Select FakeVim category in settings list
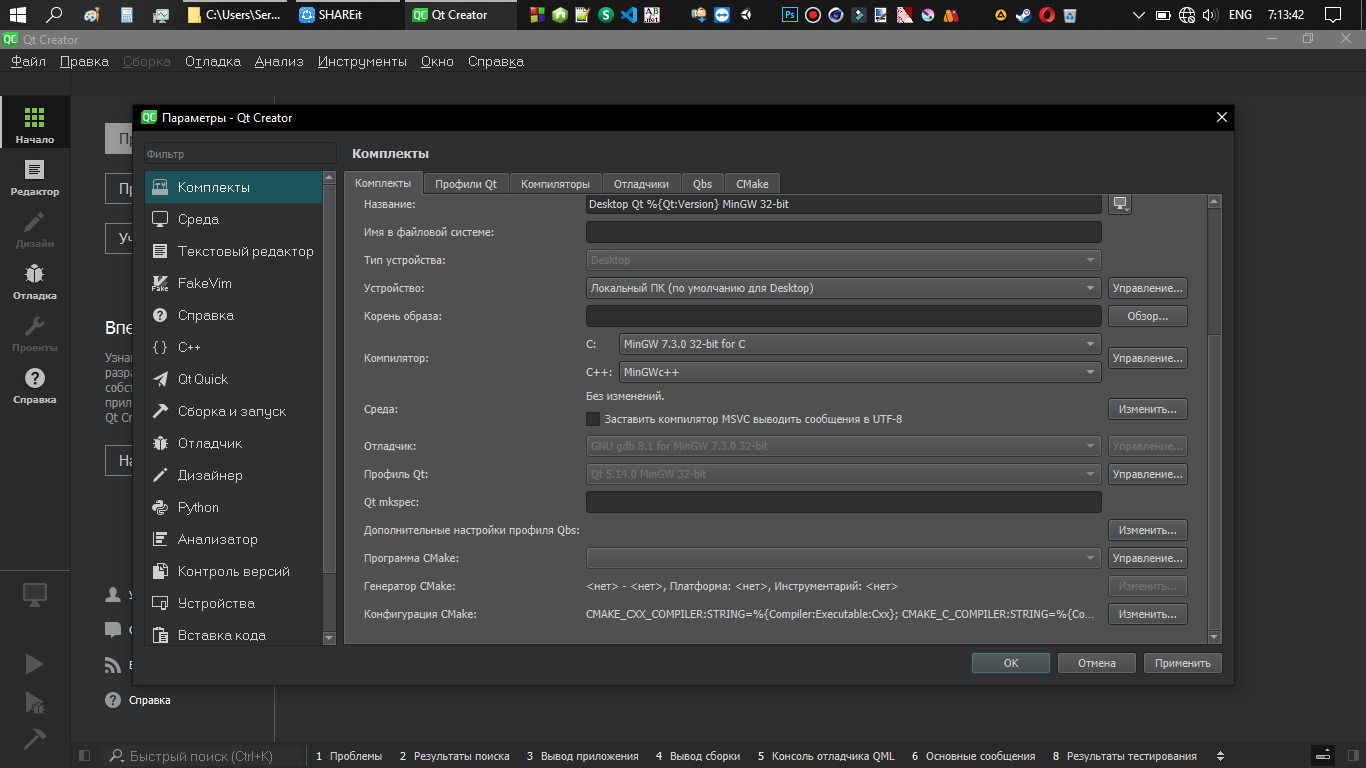 234,283
